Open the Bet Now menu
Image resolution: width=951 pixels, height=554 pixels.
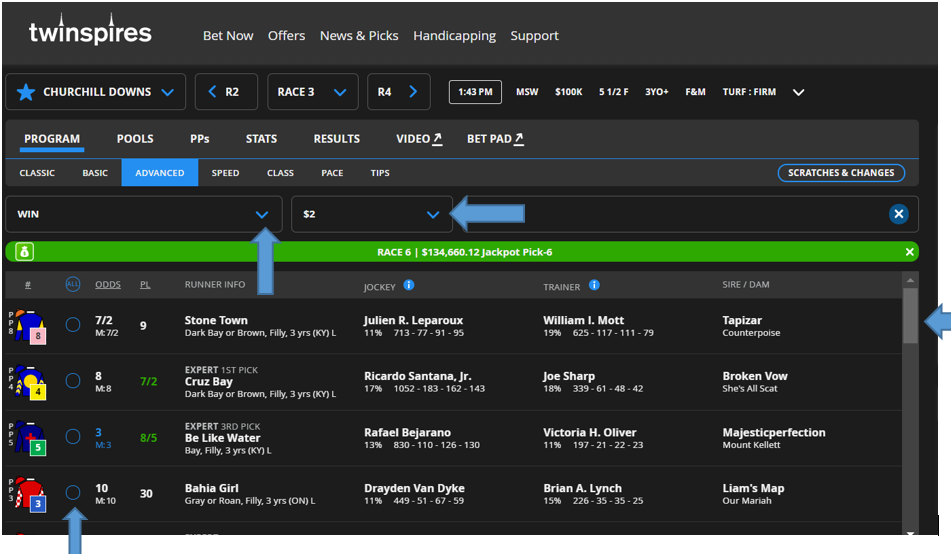click(x=228, y=36)
